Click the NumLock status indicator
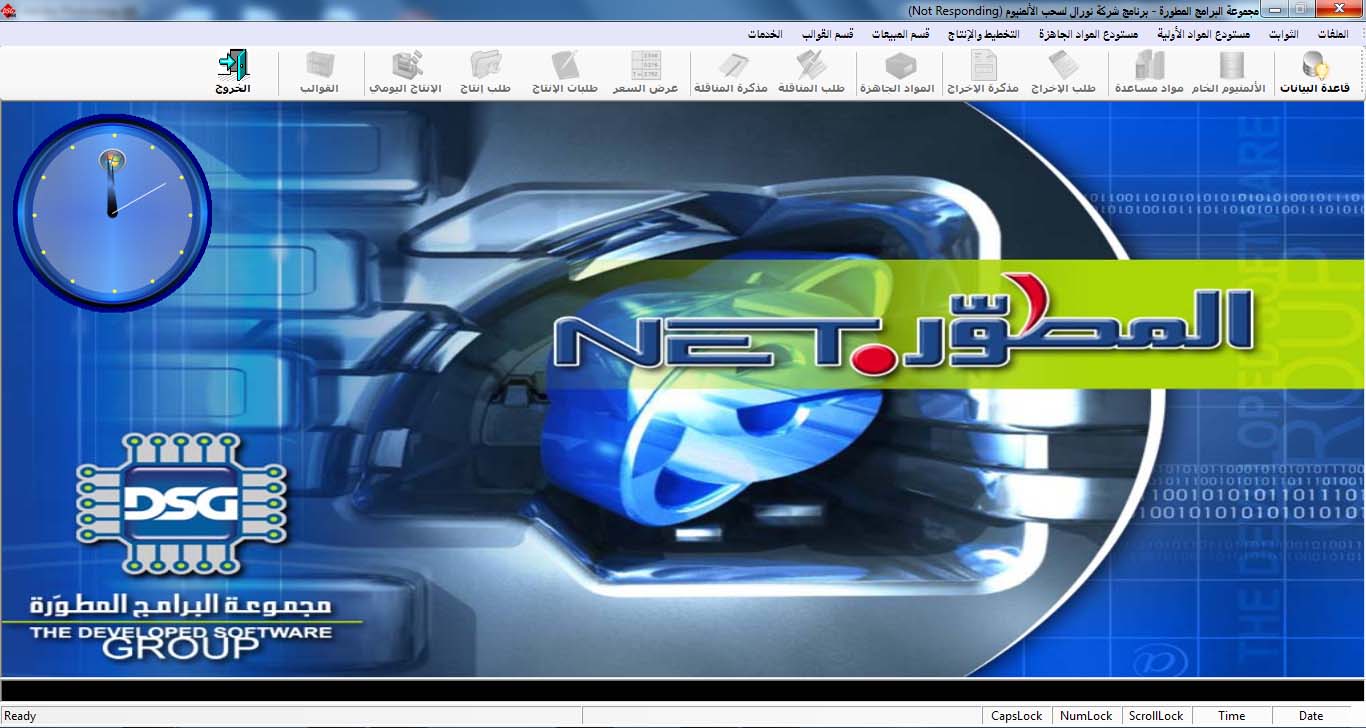Viewport: 1366px width, 728px height. pos(1086,716)
